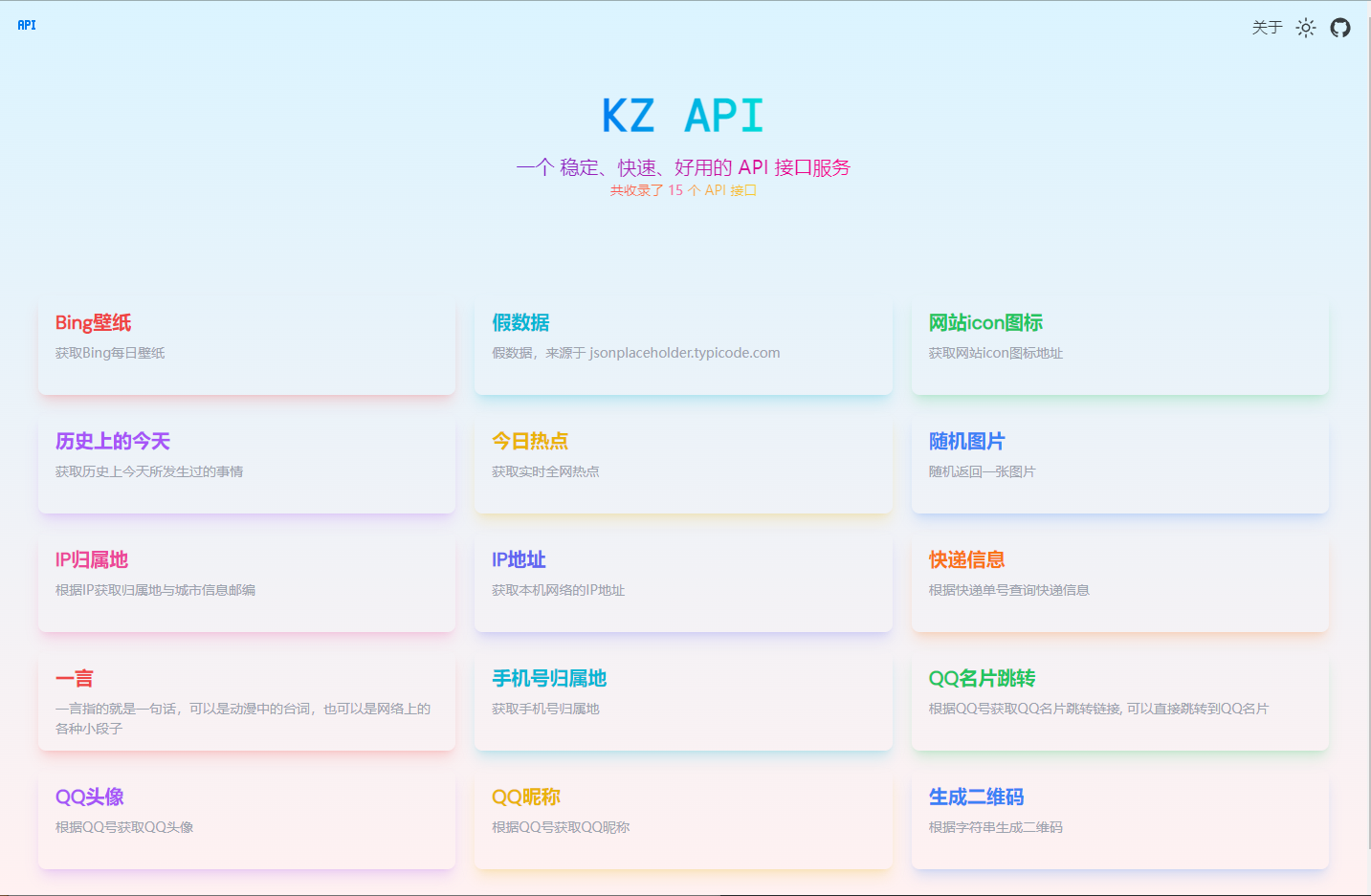Click the text 共收录了 15 个 API 接口
The height and width of the screenshot is (896, 1371).
(683, 190)
